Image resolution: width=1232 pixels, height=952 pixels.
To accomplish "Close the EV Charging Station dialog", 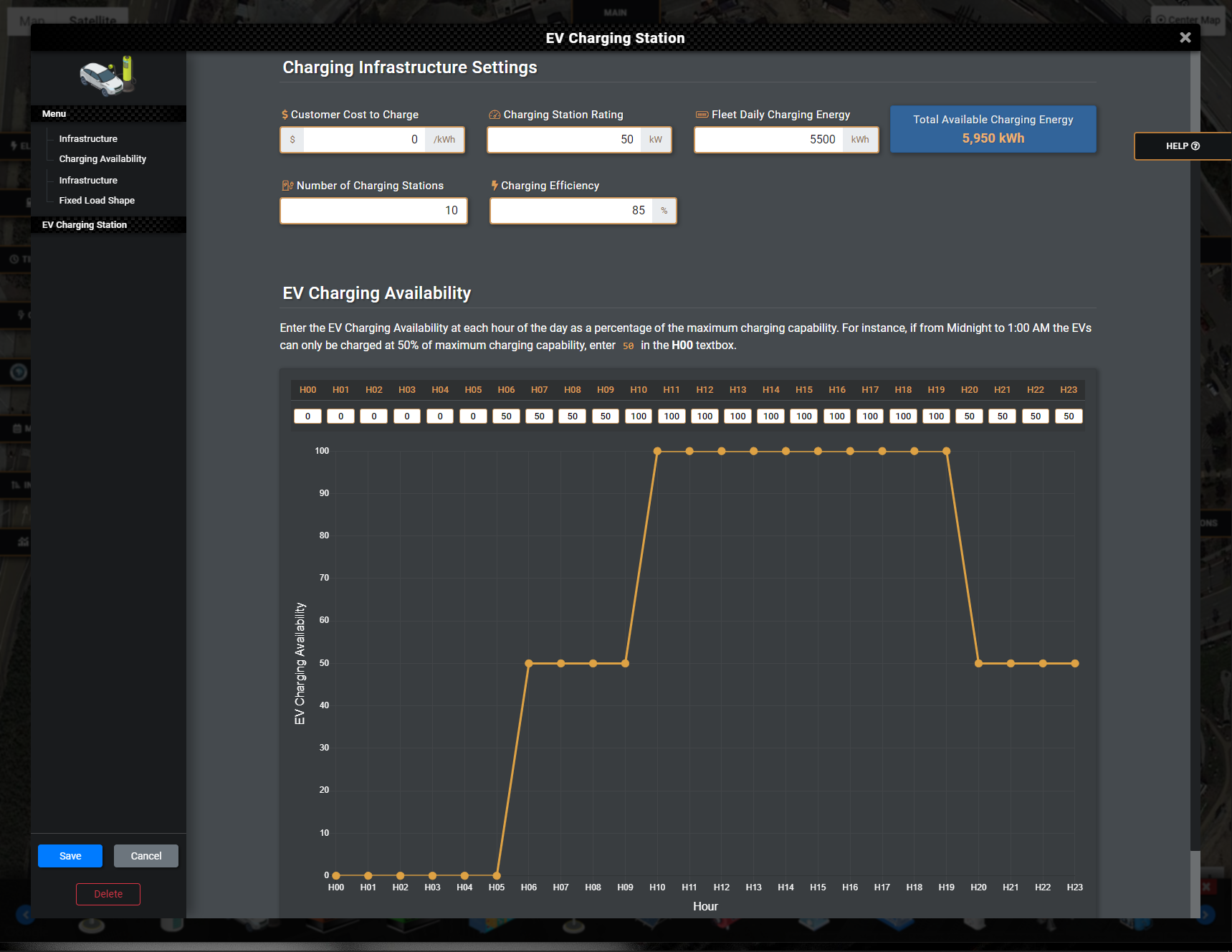I will coord(1185,37).
